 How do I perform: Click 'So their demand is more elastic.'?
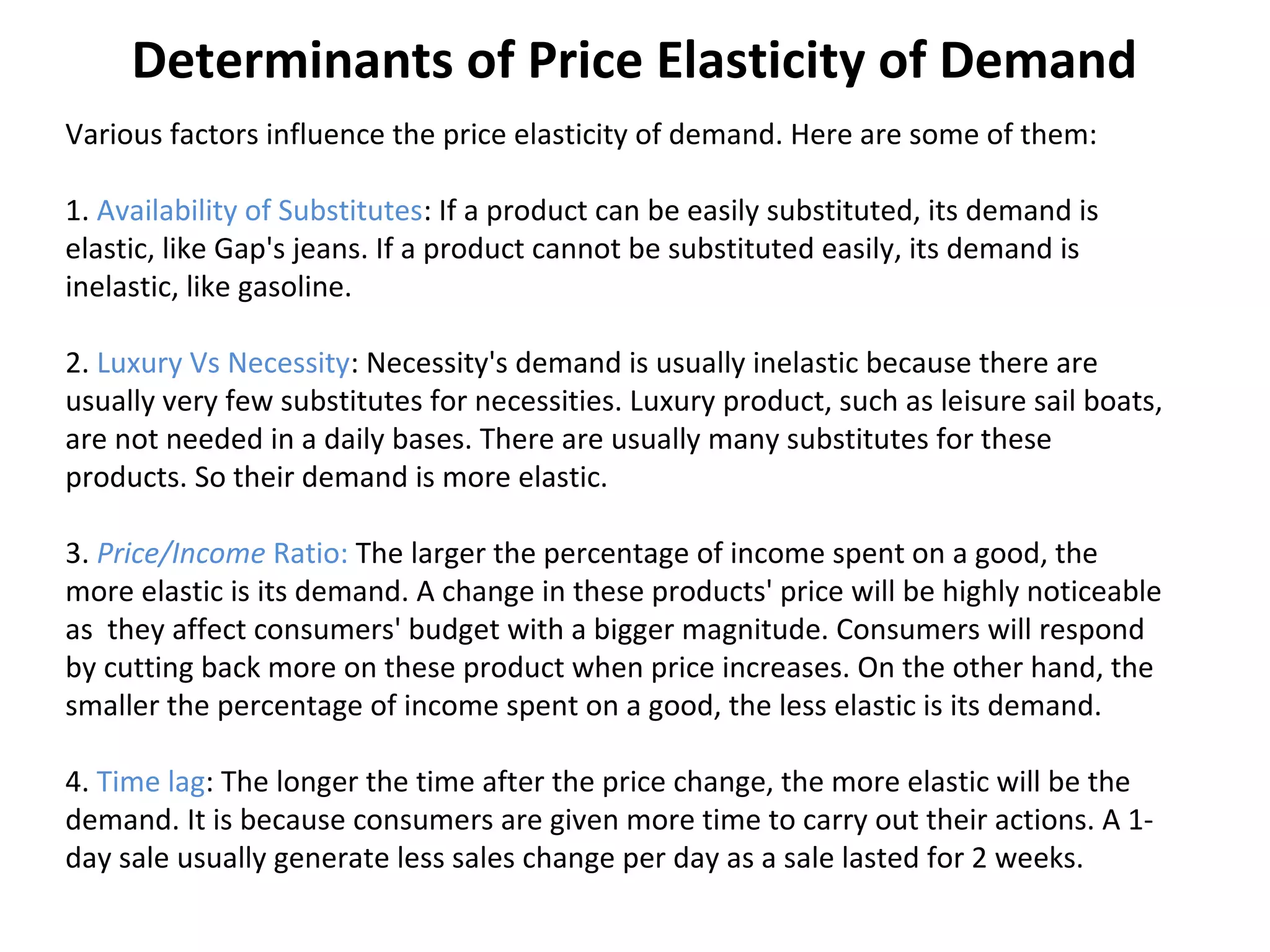click(x=401, y=477)
